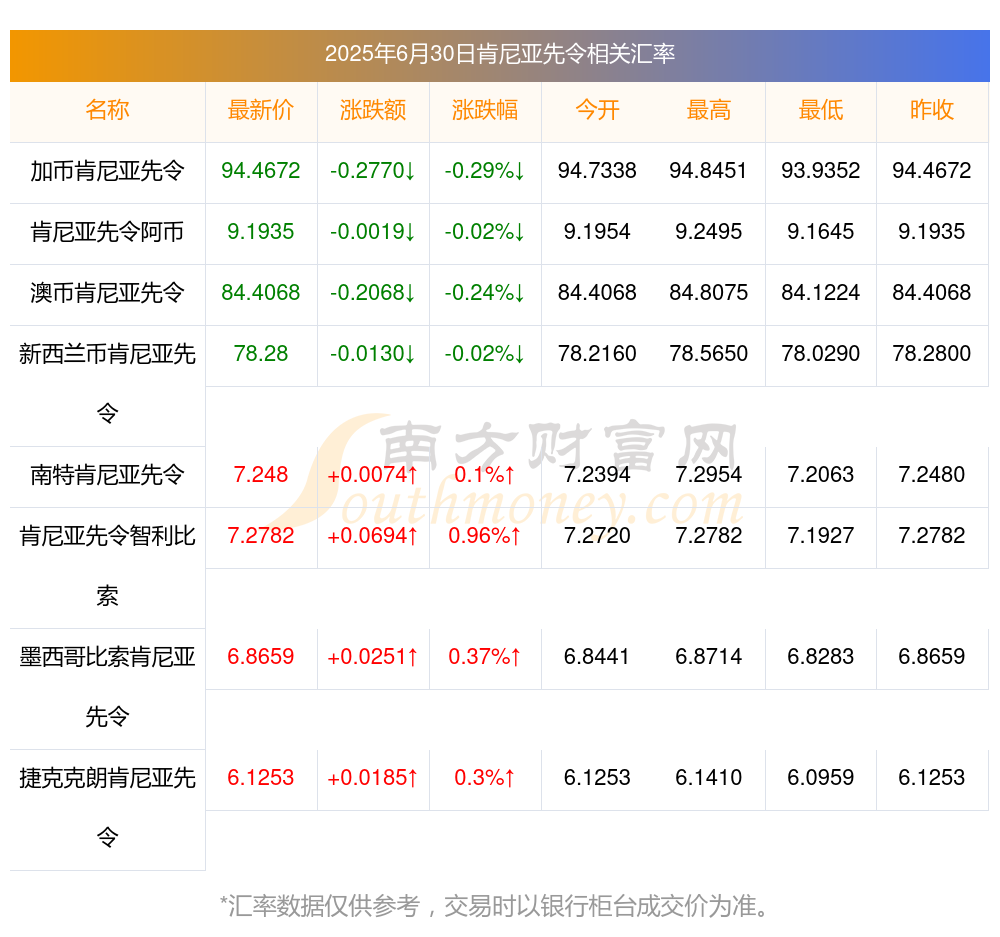Select the percentage -0.24%↓
Image resolution: width=1000 pixels, height=937 pixels.
coord(485,293)
